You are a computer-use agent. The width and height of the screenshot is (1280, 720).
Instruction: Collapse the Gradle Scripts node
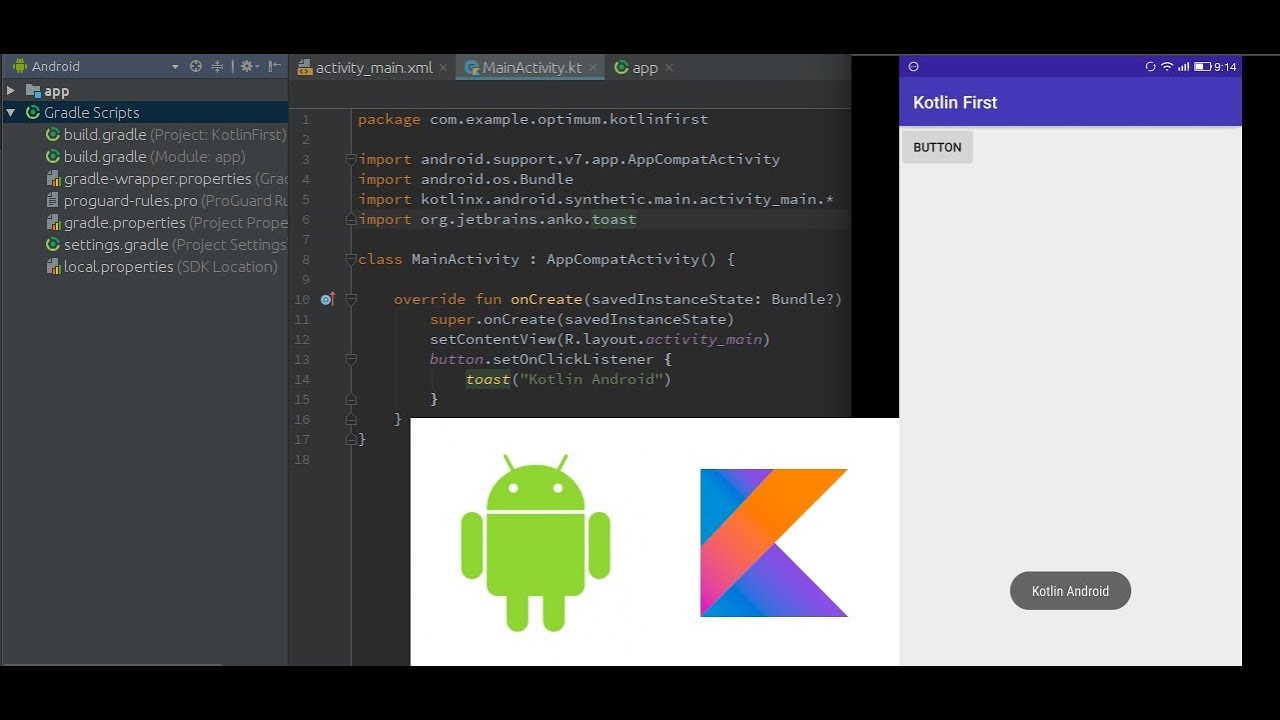(x=11, y=113)
